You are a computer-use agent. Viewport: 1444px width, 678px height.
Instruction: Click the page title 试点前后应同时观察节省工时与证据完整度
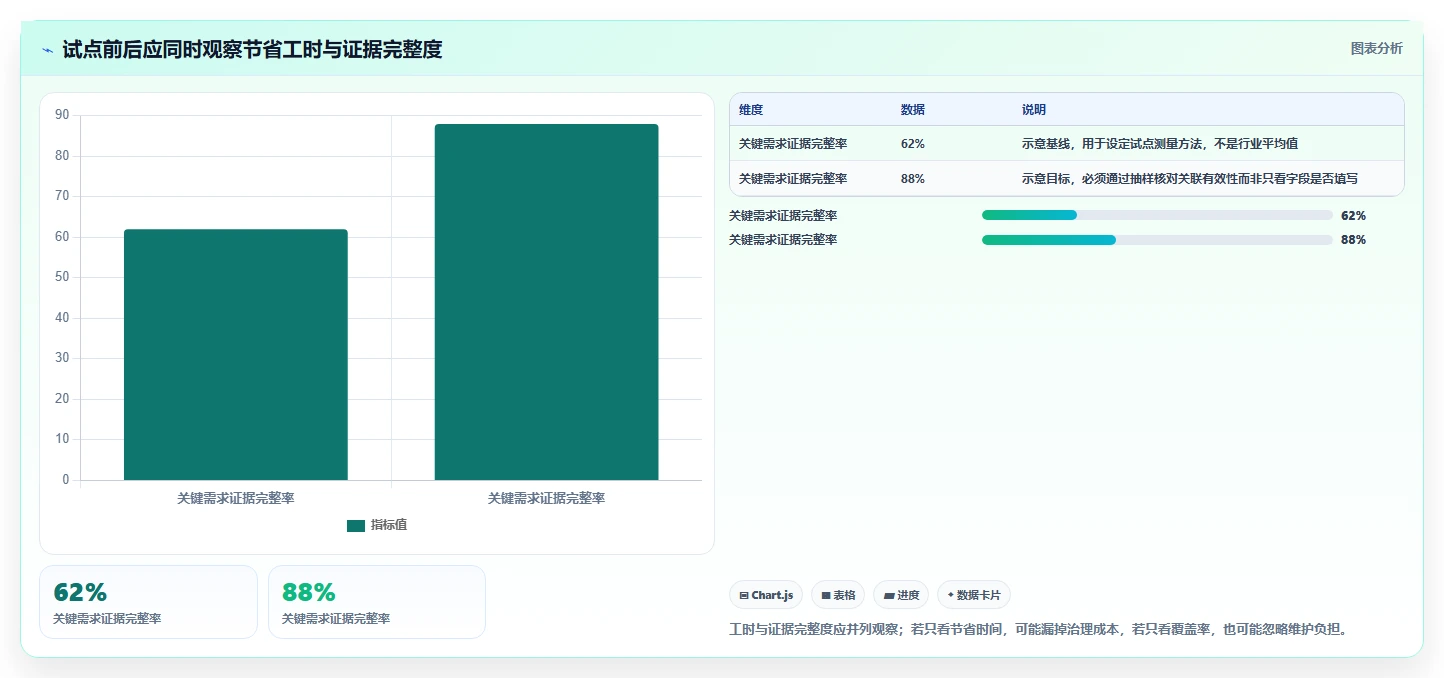(x=252, y=49)
